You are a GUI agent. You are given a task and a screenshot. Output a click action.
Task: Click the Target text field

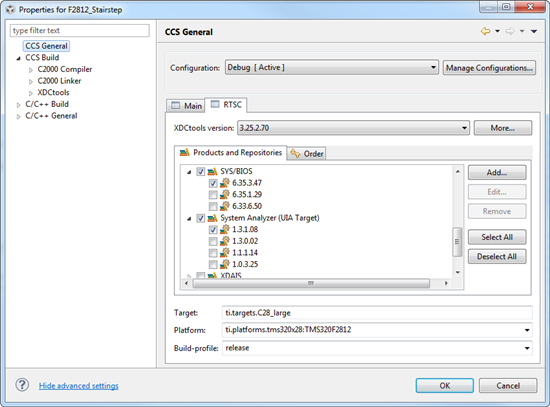pos(377,313)
